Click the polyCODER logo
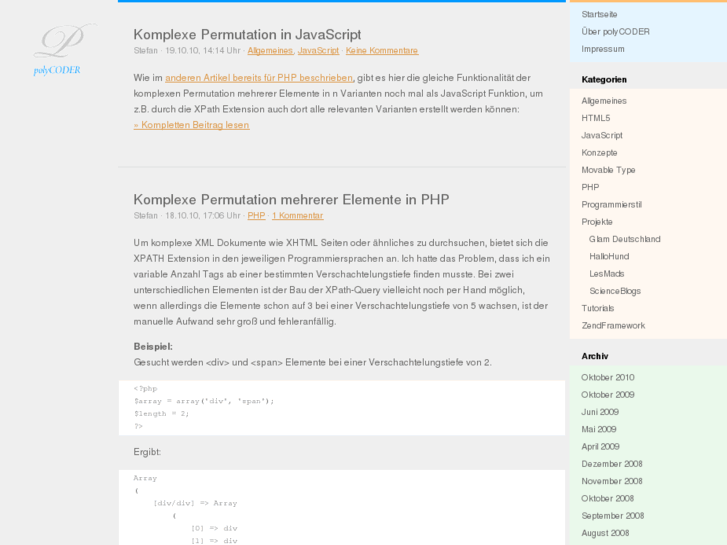The image size is (727, 545). [58, 50]
